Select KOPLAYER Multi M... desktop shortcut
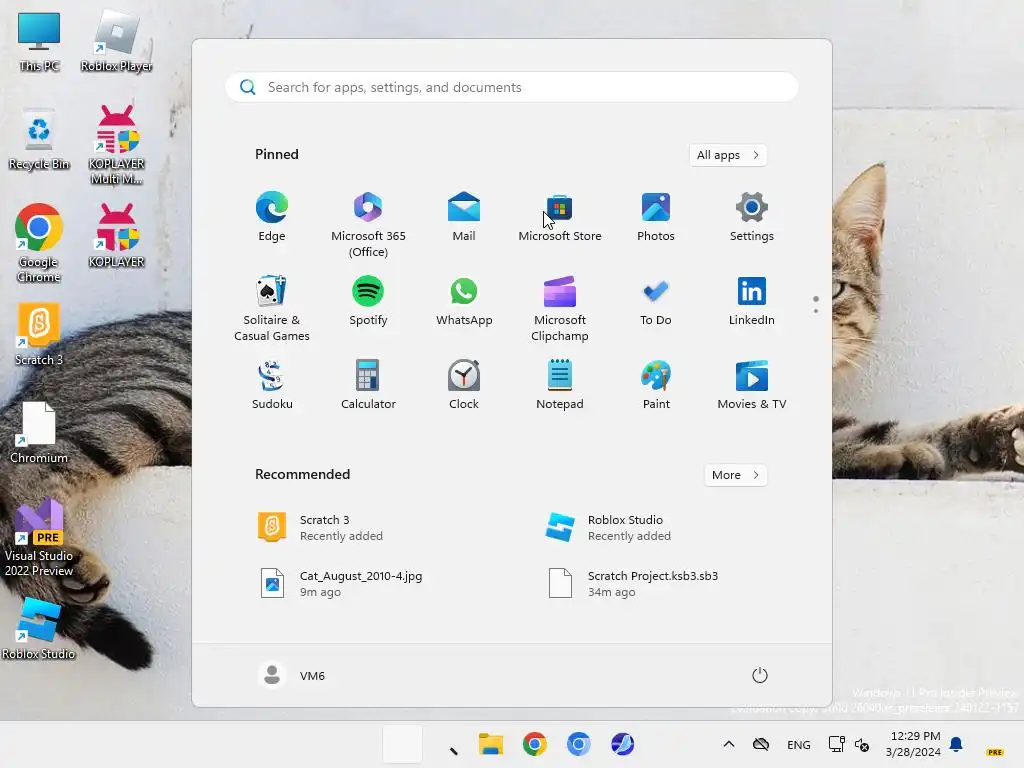Image resolution: width=1024 pixels, height=768 pixels. [117, 145]
